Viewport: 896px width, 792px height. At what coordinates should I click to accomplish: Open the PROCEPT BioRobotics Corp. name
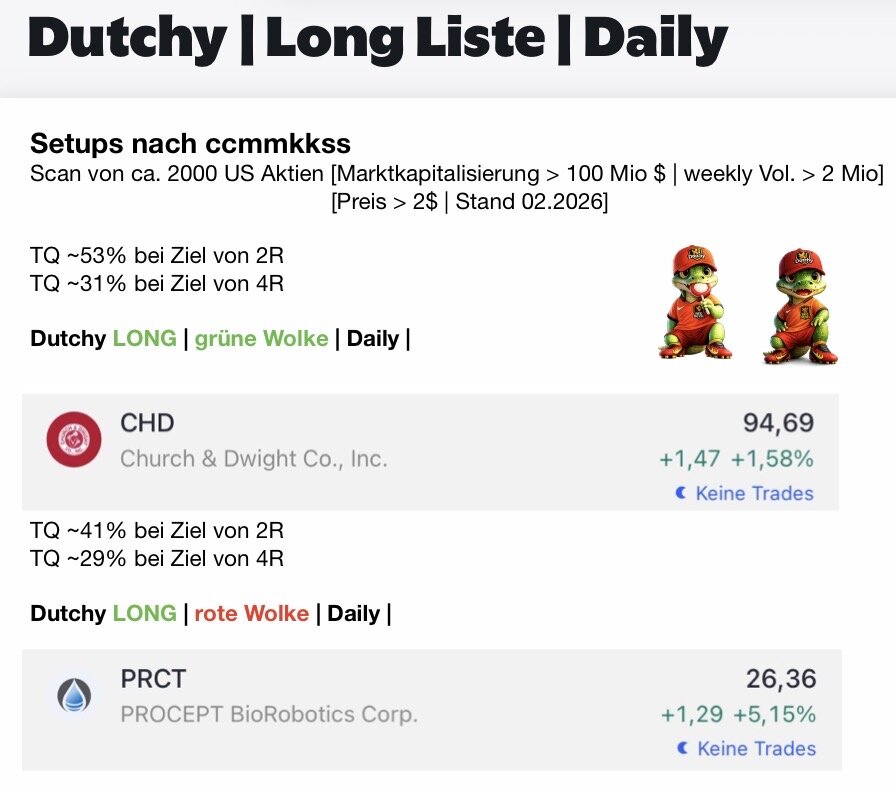(x=269, y=715)
